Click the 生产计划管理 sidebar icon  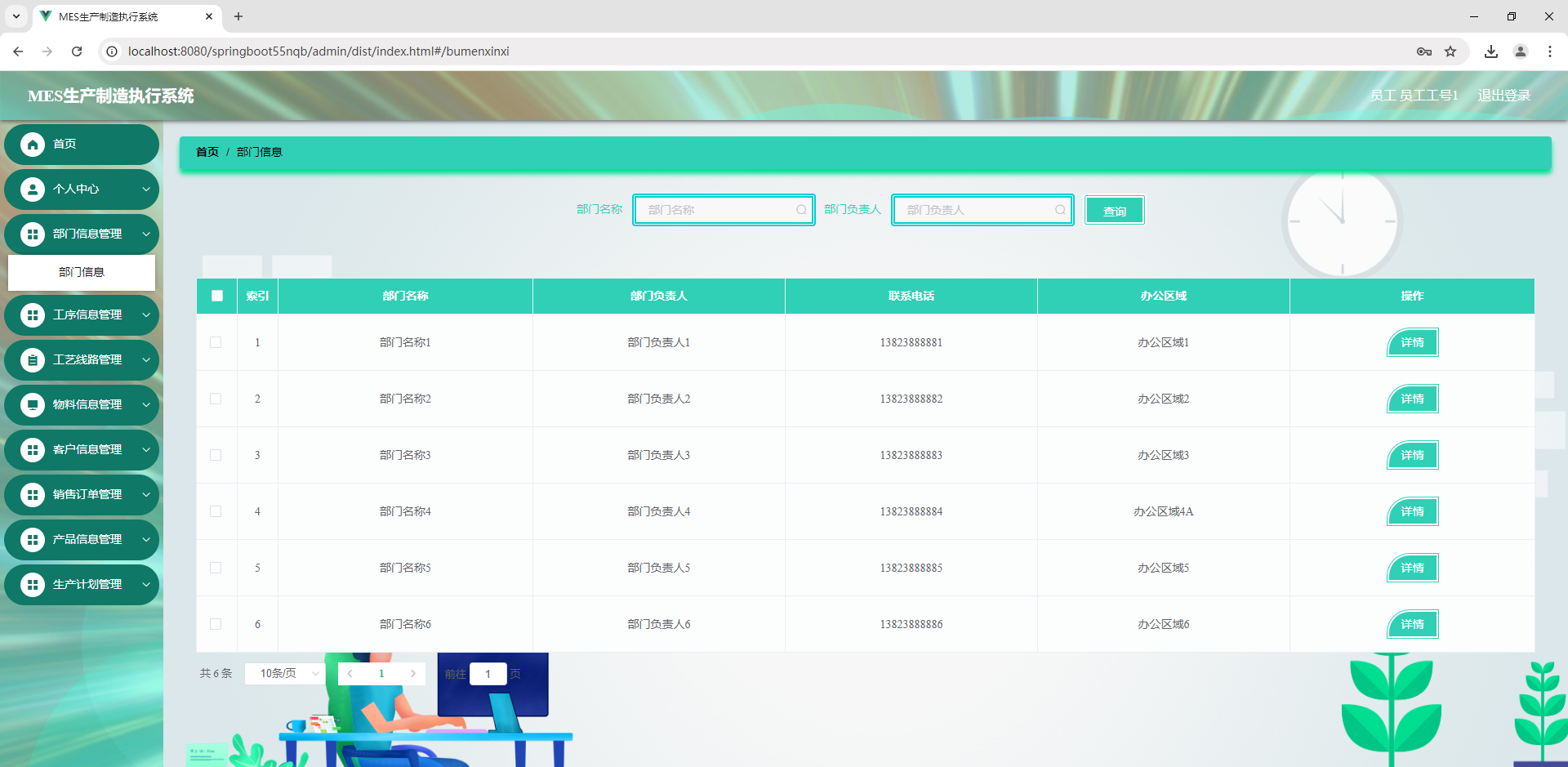click(x=33, y=585)
